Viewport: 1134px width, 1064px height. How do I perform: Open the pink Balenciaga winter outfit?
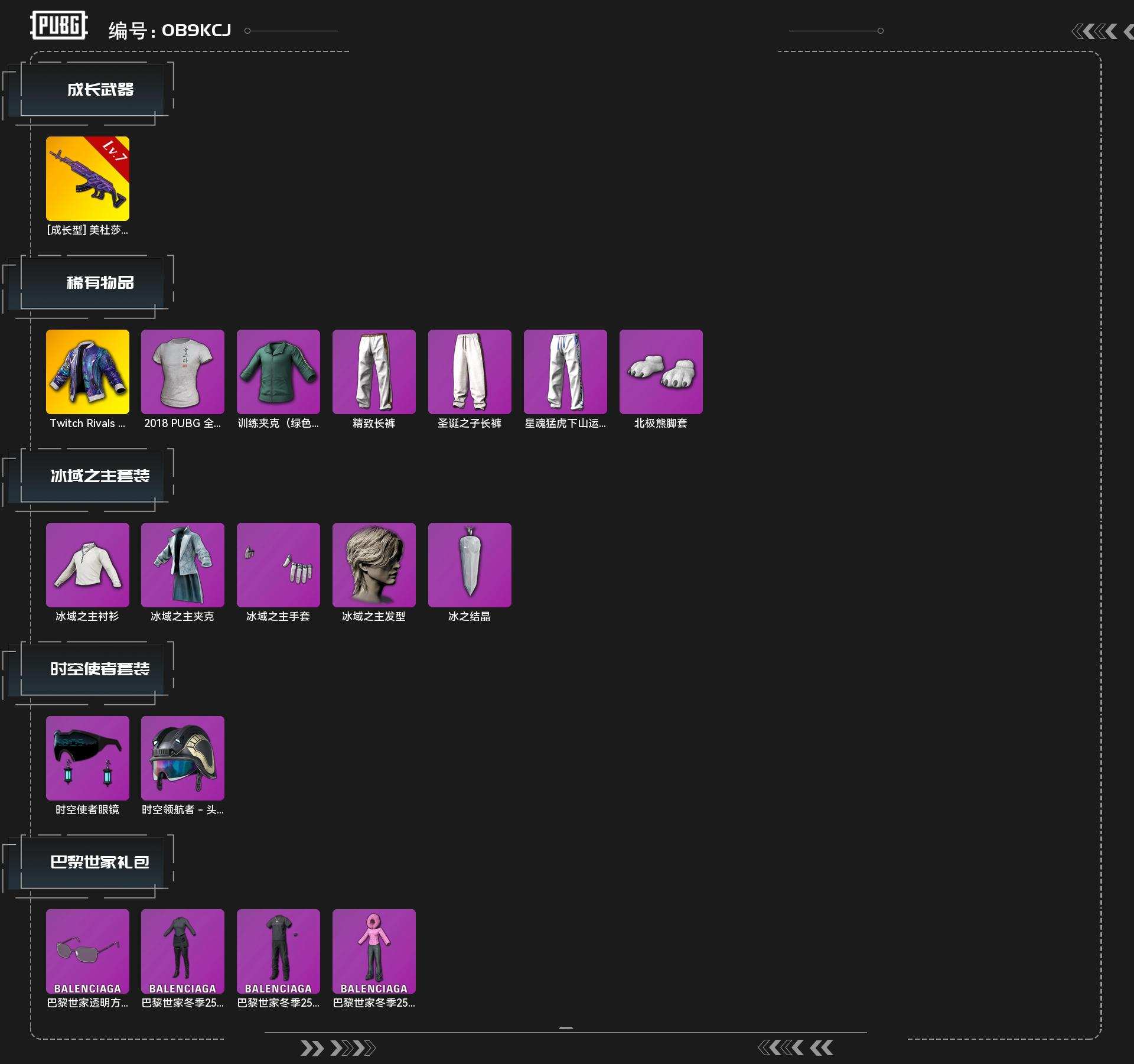pyautogui.click(x=374, y=951)
